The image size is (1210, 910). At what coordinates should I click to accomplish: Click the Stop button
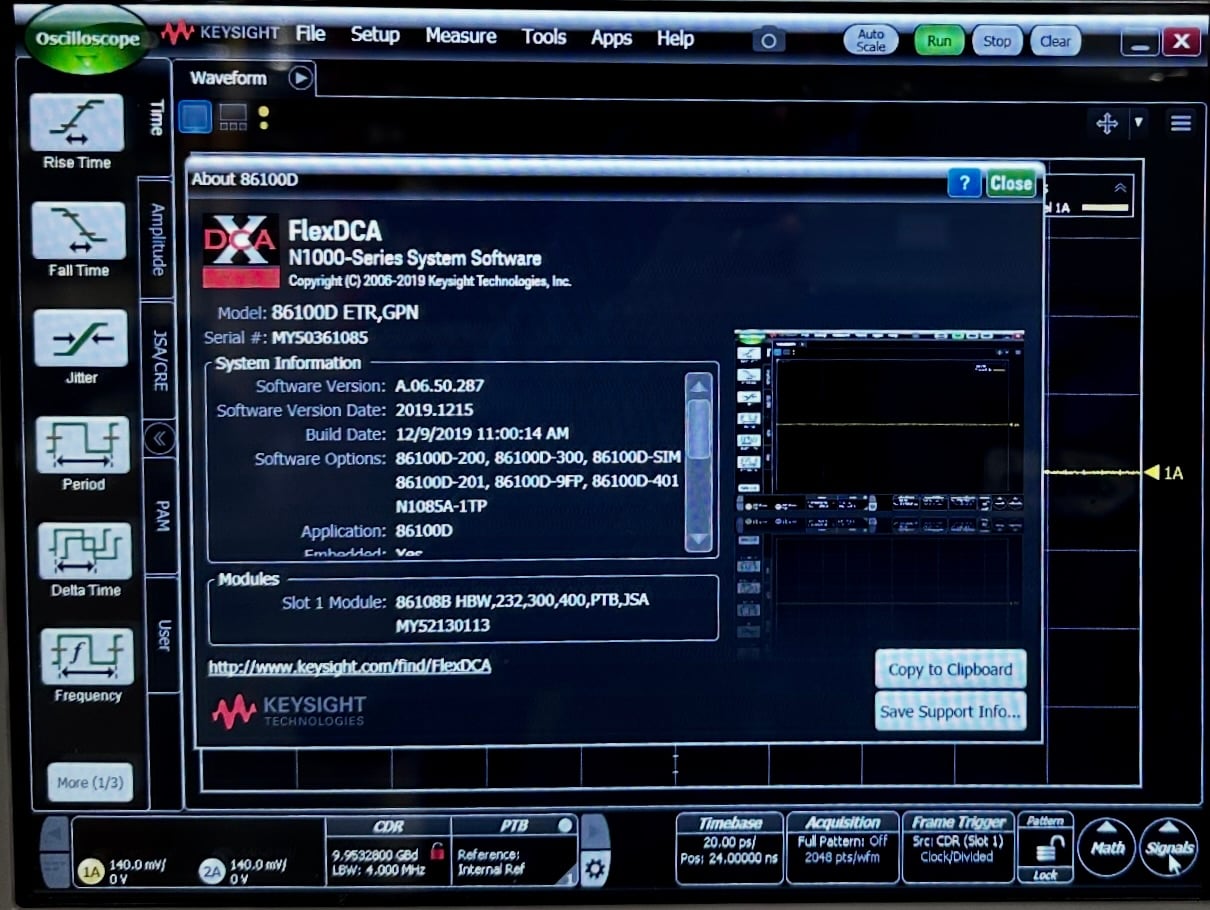click(997, 42)
